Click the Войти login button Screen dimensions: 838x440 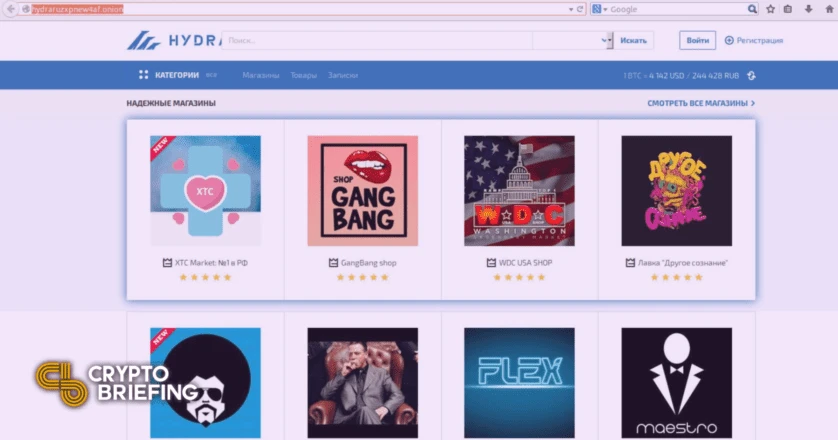[697, 40]
